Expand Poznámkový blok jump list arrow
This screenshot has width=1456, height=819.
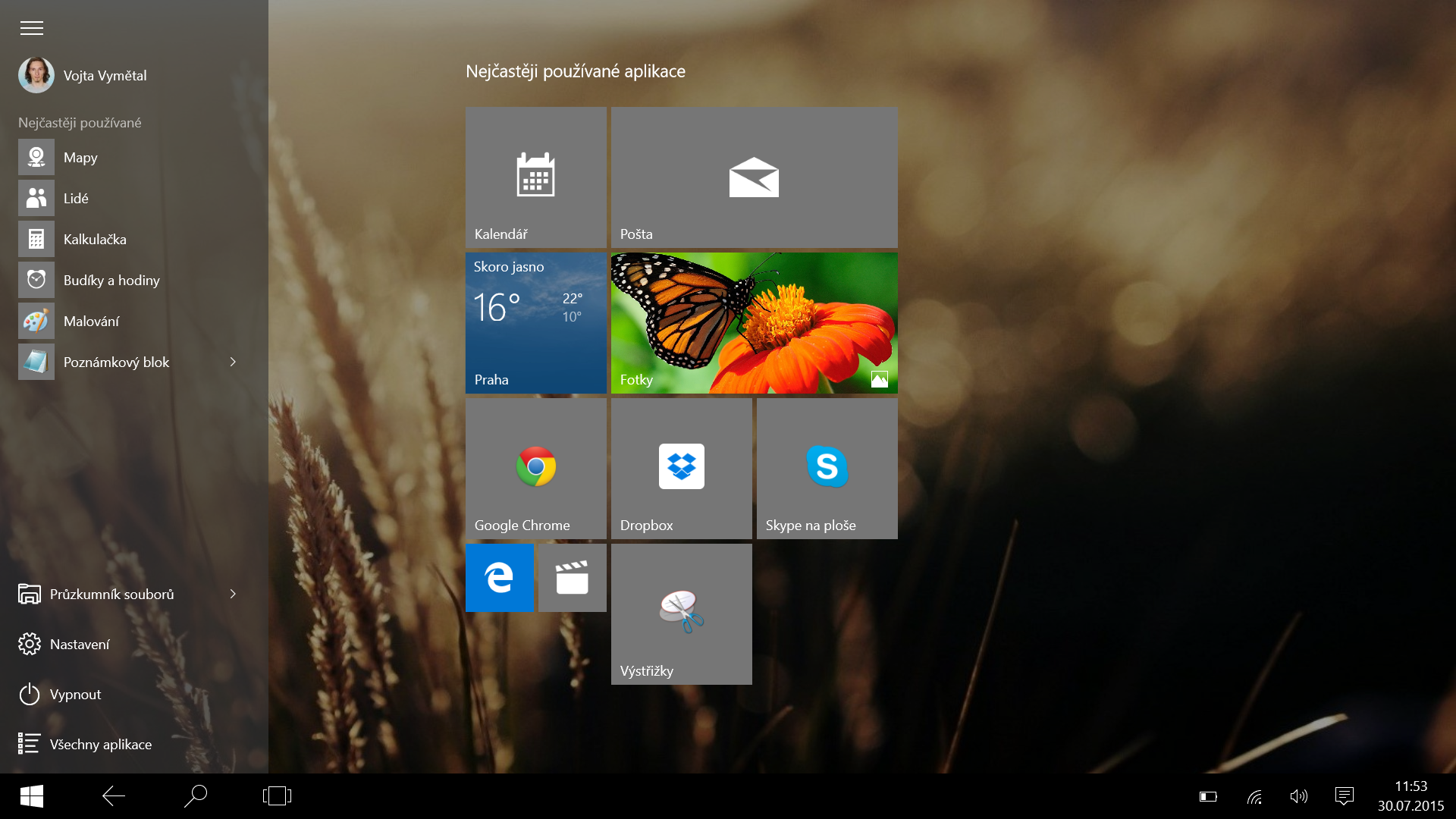click(233, 362)
